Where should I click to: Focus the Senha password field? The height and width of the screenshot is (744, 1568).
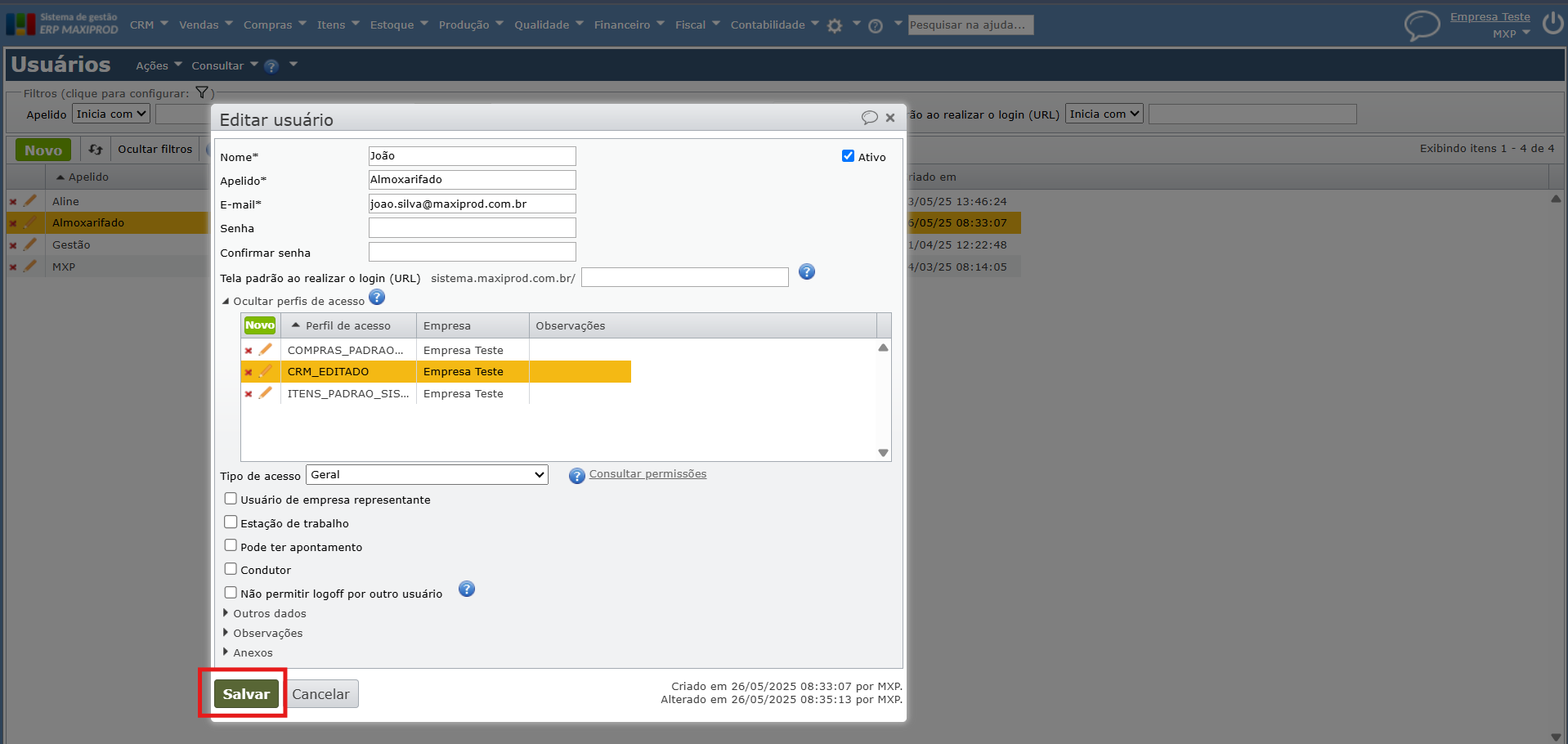point(473,227)
